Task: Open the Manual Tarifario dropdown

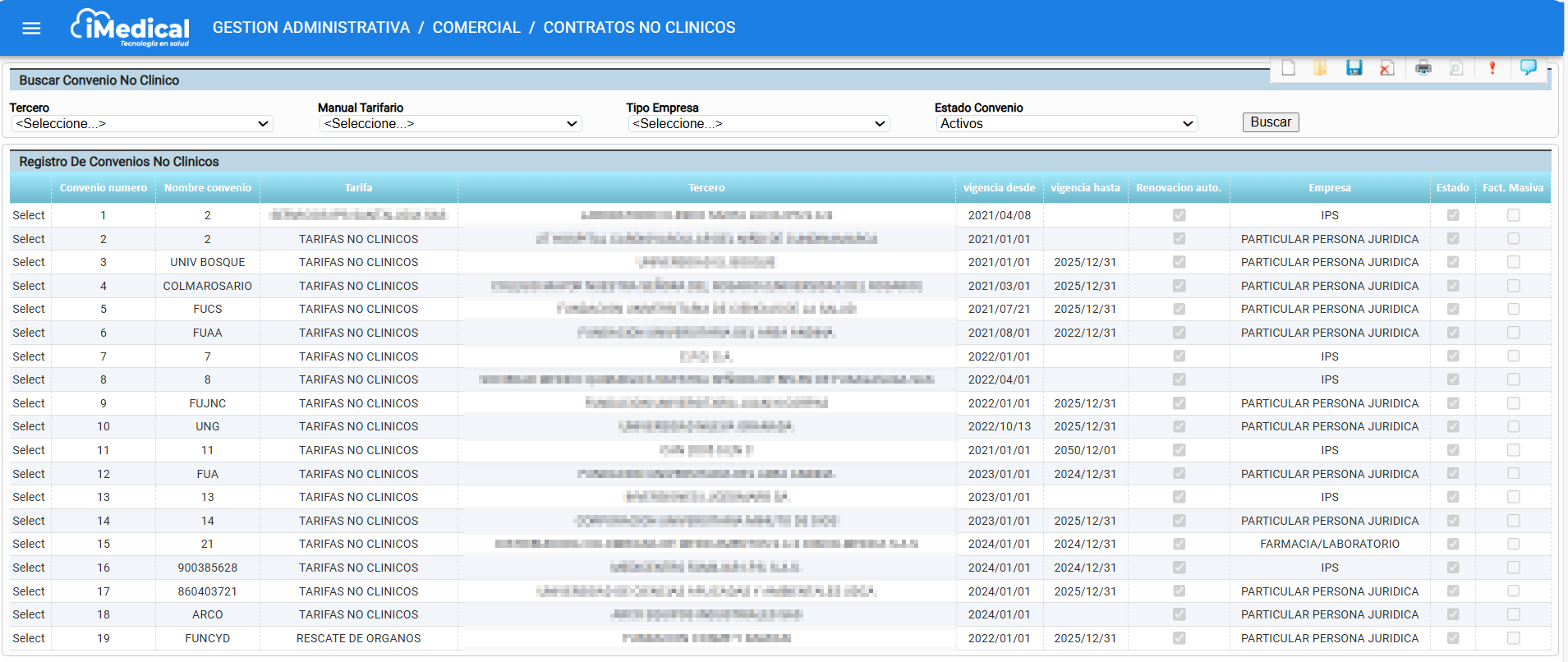Action: tap(450, 124)
